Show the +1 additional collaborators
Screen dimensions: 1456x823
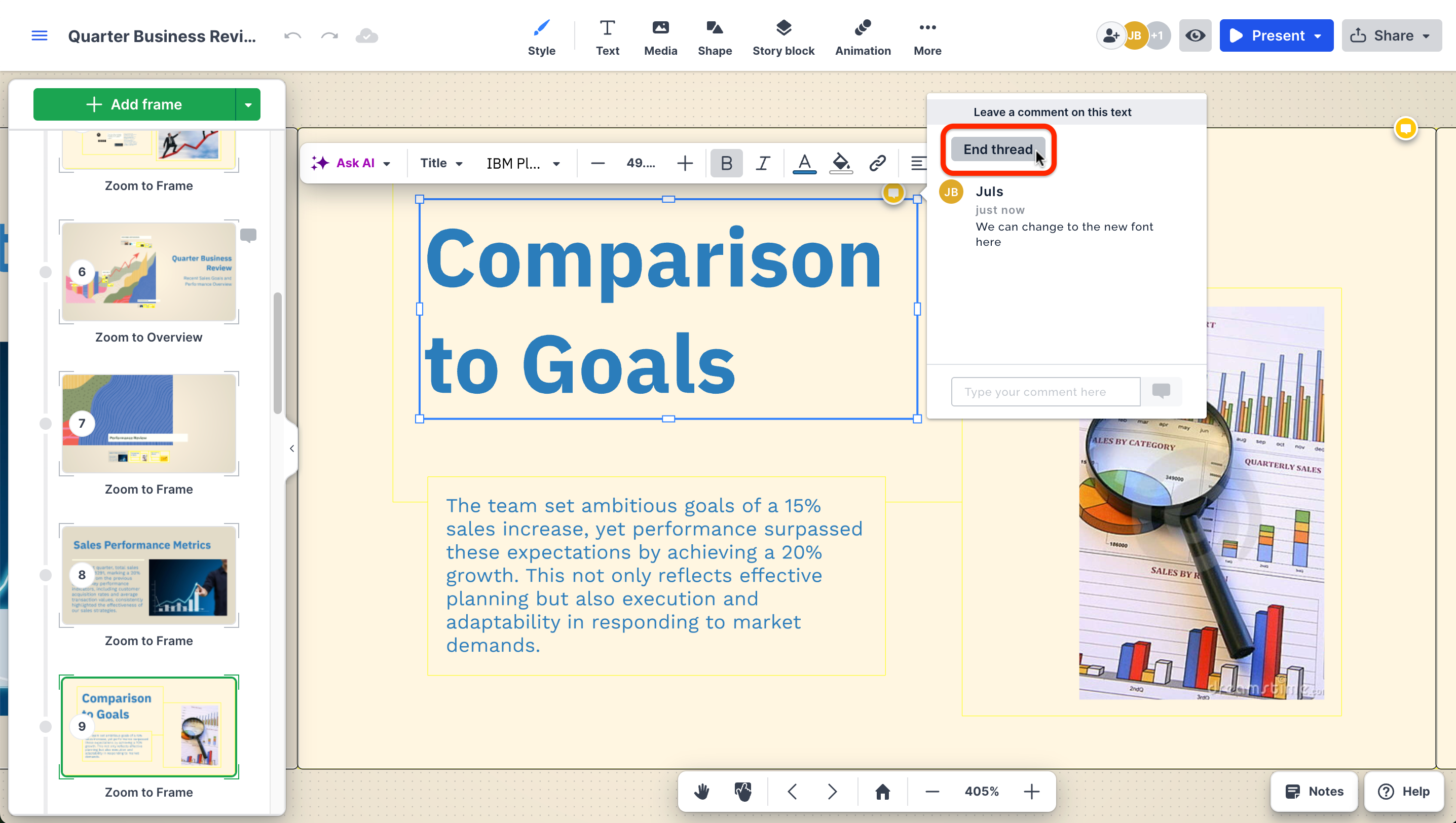1158,35
